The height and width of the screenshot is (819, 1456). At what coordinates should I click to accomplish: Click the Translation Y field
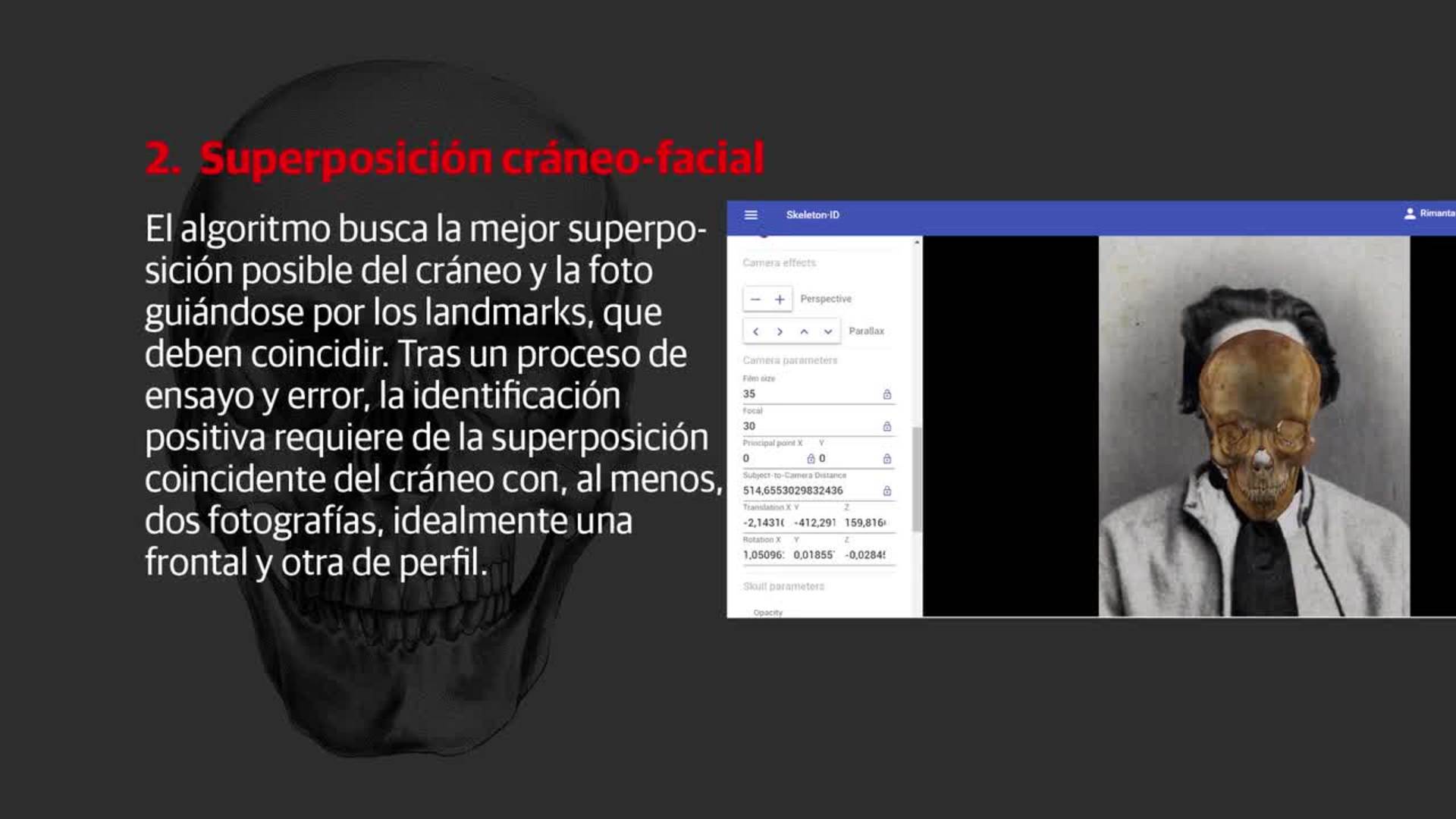(x=814, y=523)
